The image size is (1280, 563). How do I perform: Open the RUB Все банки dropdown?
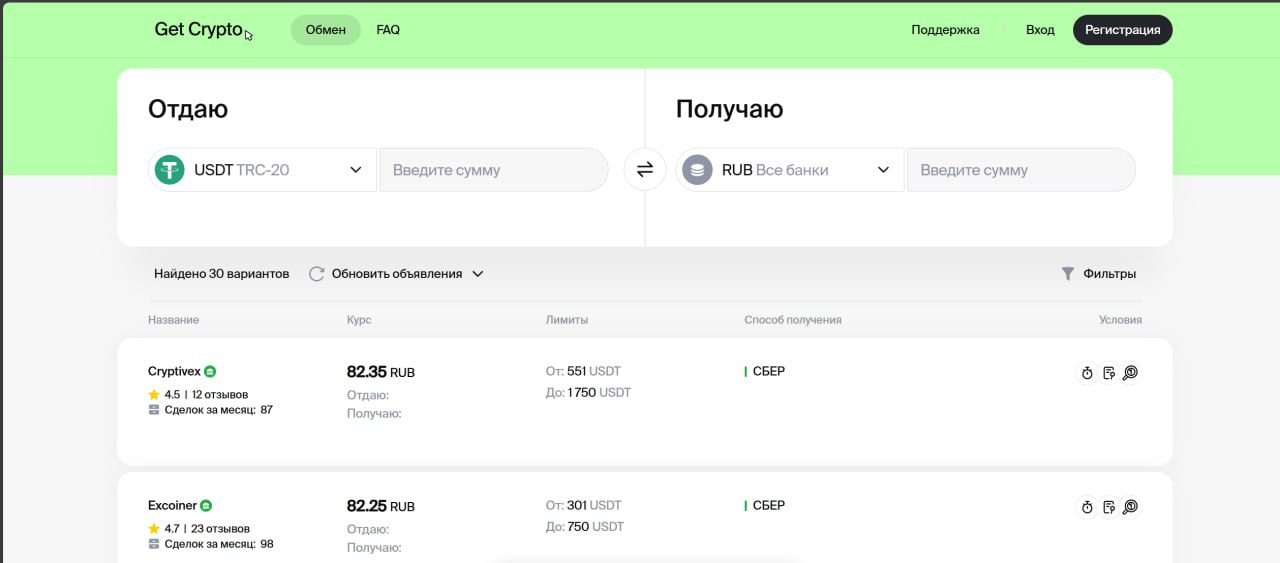[883, 170]
